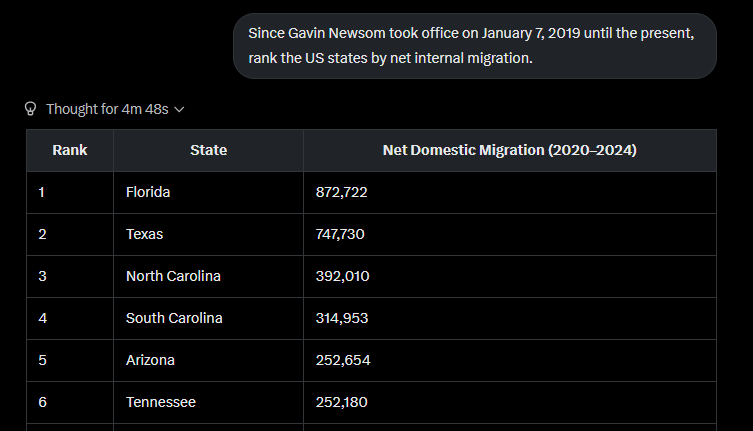Image resolution: width=753 pixels, height=431 pixels.
Task: Select the 'State' column header
Action: pyautogui.click(x=208, y=150)
